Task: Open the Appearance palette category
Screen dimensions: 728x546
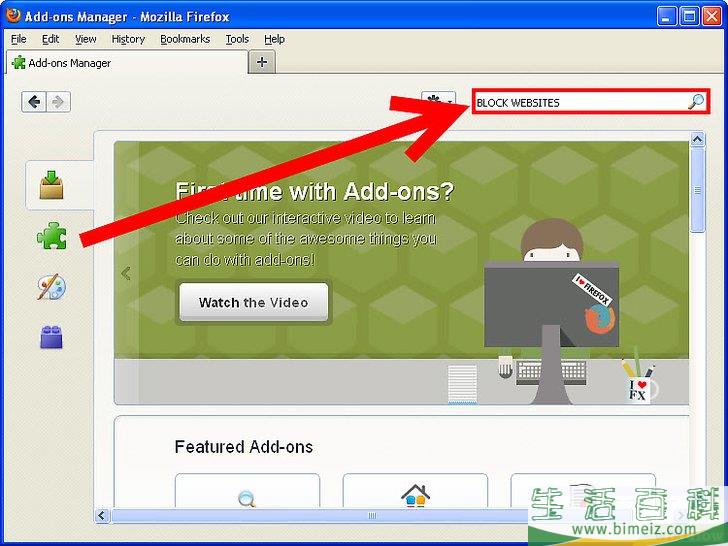Action: tap(52, 286)
